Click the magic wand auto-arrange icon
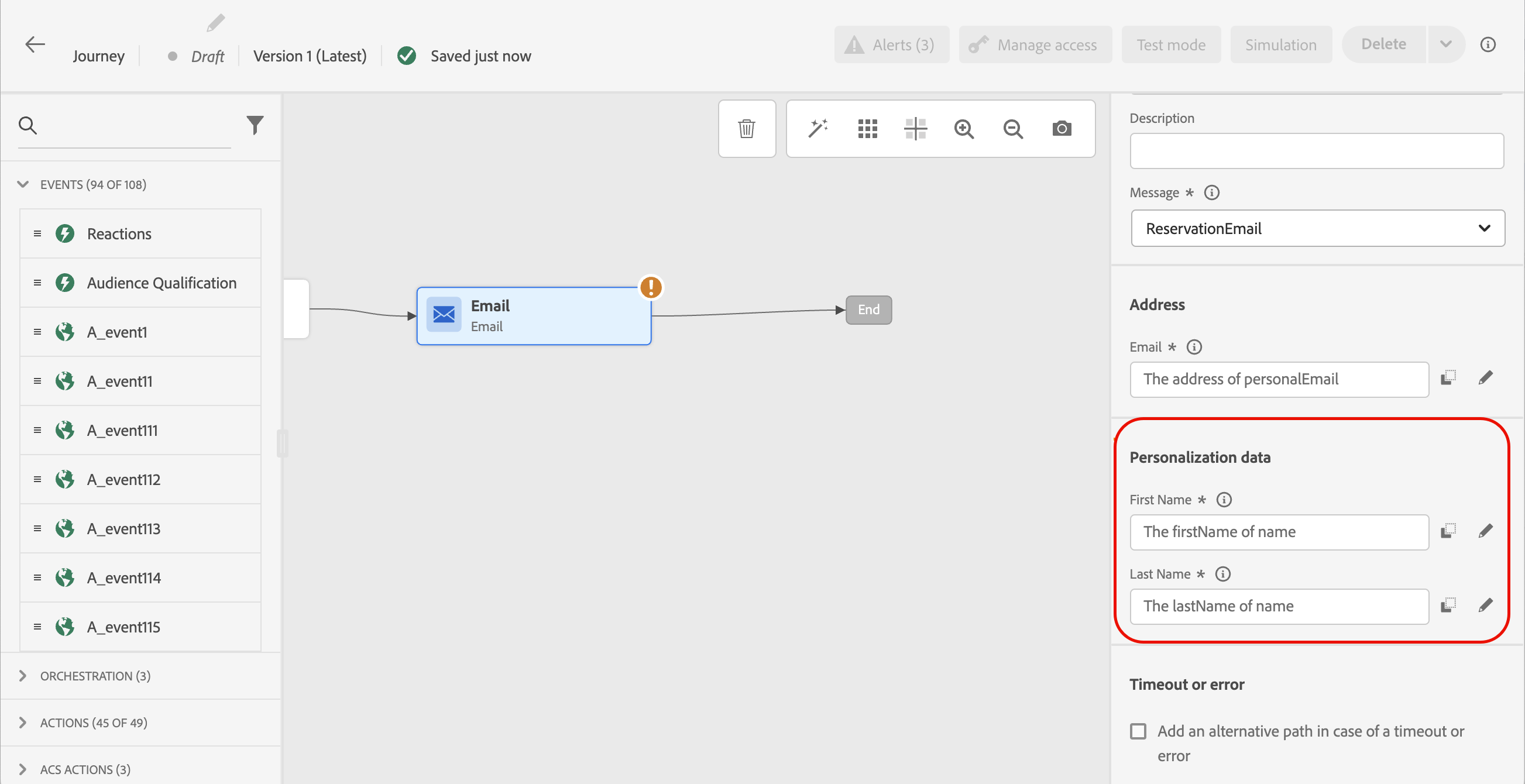Image resolution: width=1525 pixels, height=784 pixels. pos(818,128)
